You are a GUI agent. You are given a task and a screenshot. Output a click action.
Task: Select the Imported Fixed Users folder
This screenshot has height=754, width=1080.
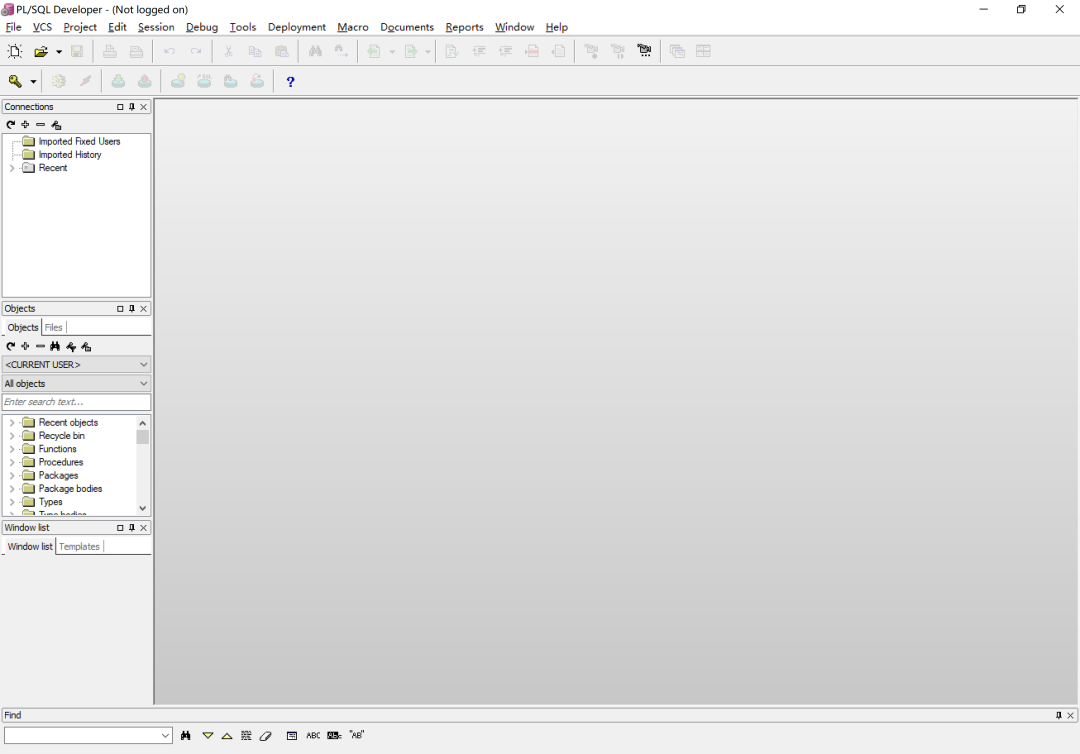pyautogui.click(x=79, y=141)
